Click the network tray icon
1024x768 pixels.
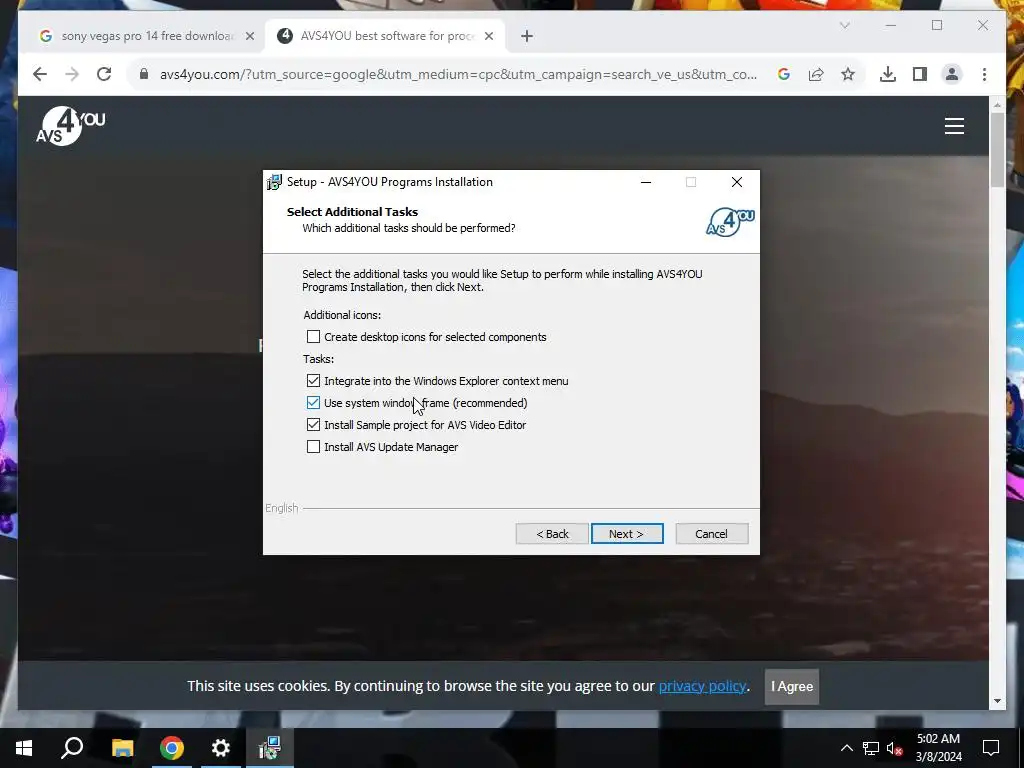coord(871,748)
